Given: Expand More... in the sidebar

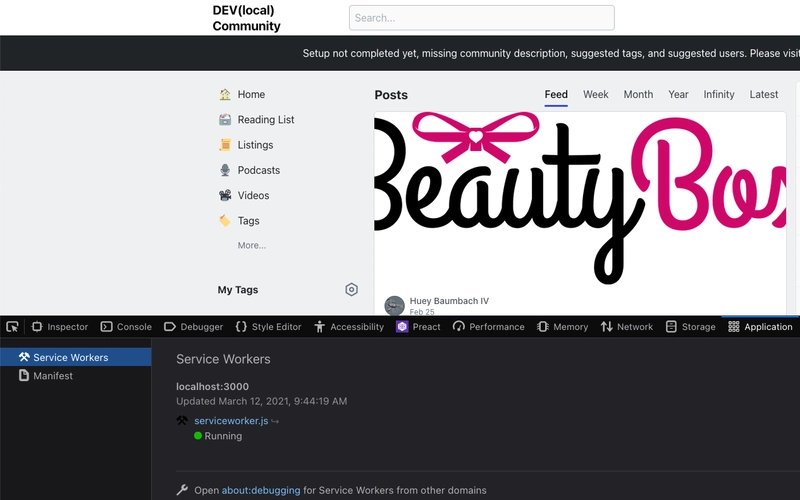Looking at the screenshot, I should tap(252, 245).
